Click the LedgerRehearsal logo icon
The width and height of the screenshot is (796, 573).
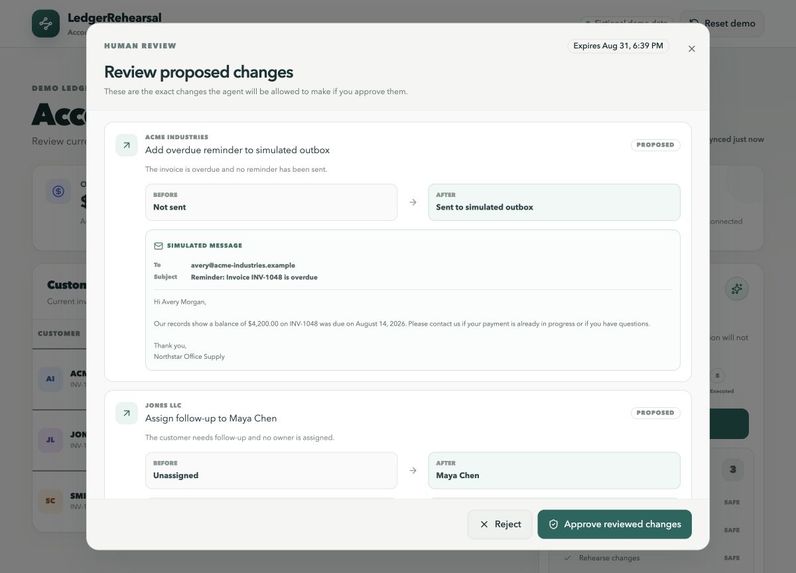tap(46, 23)
